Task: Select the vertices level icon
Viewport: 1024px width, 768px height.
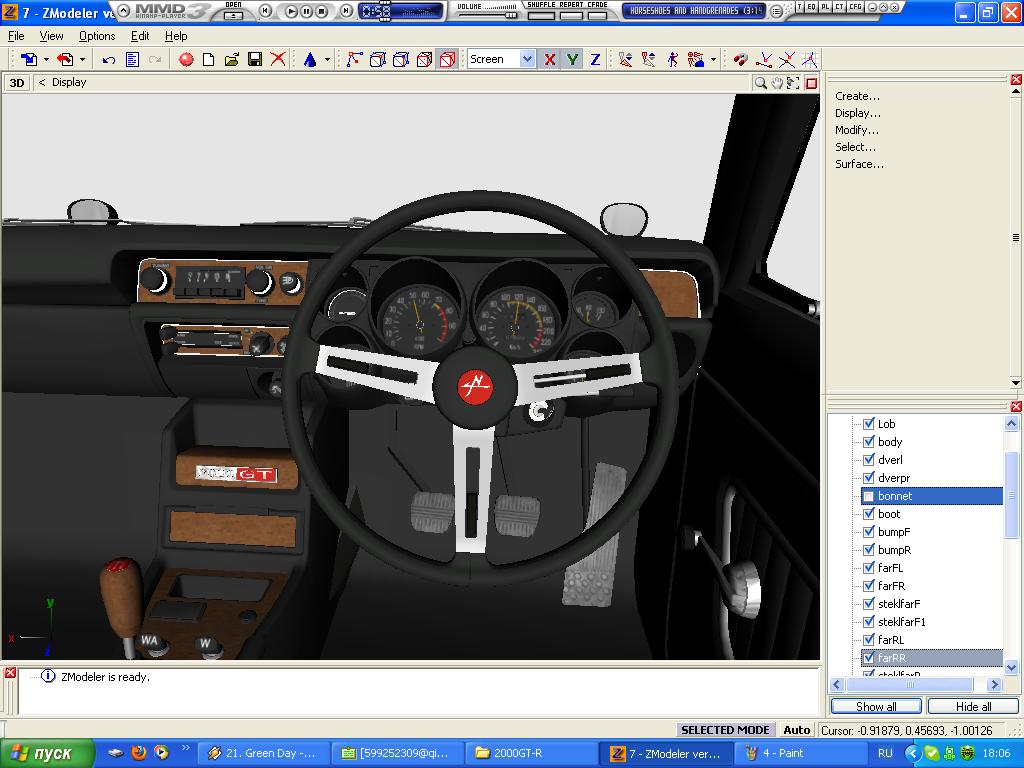Action: click(x=354, y=60)
